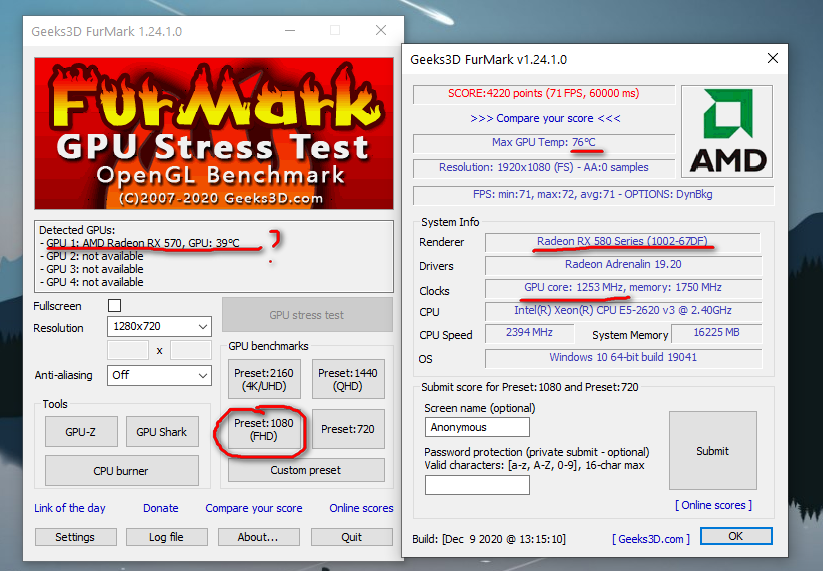Minimize the FurMark main window
The image size is (823, 571).
click(289, 30)
